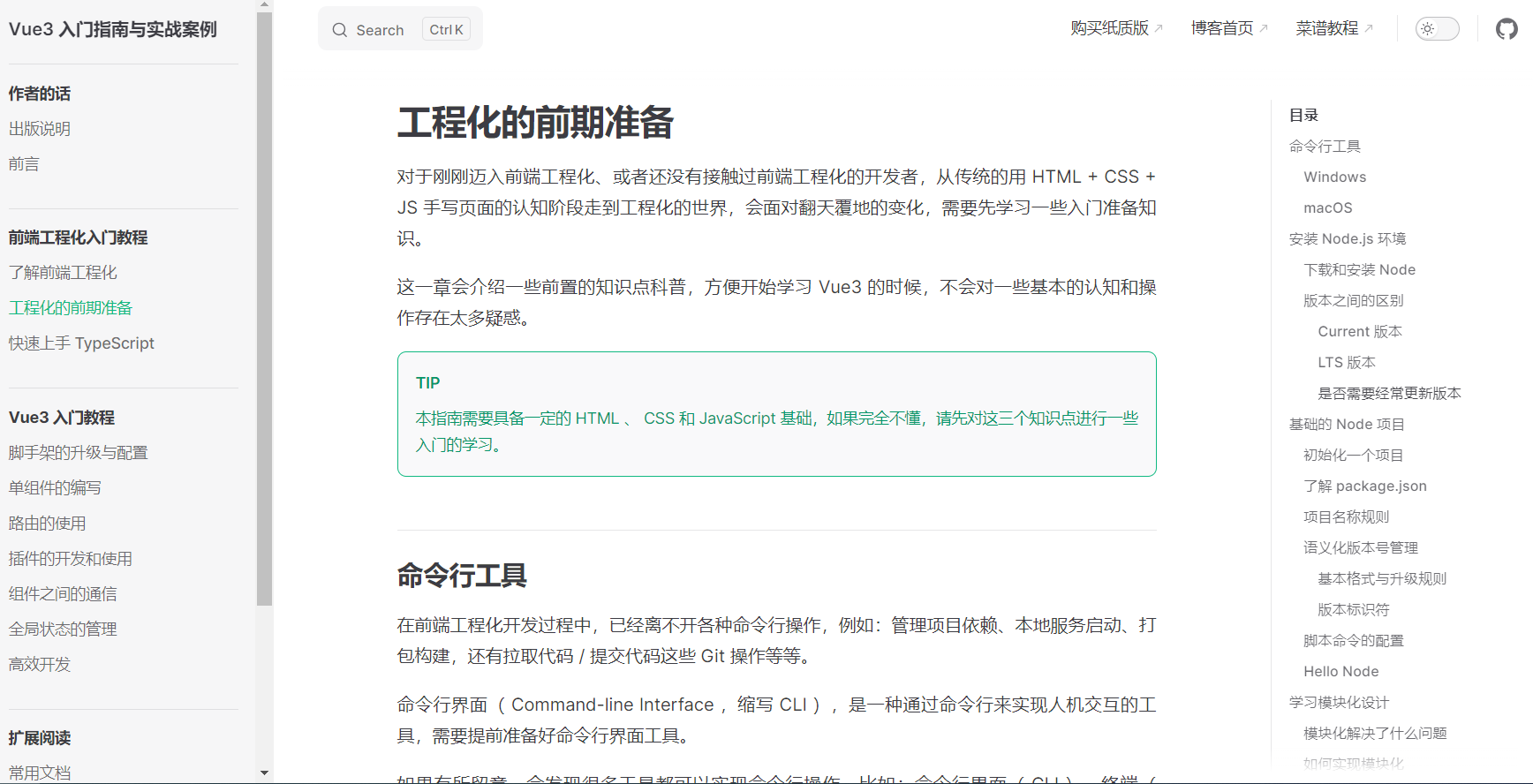Image resolution: width=1533 pixels, height=784 pixels.
Task: Click the Search box
Action: (x=400, y=29)
